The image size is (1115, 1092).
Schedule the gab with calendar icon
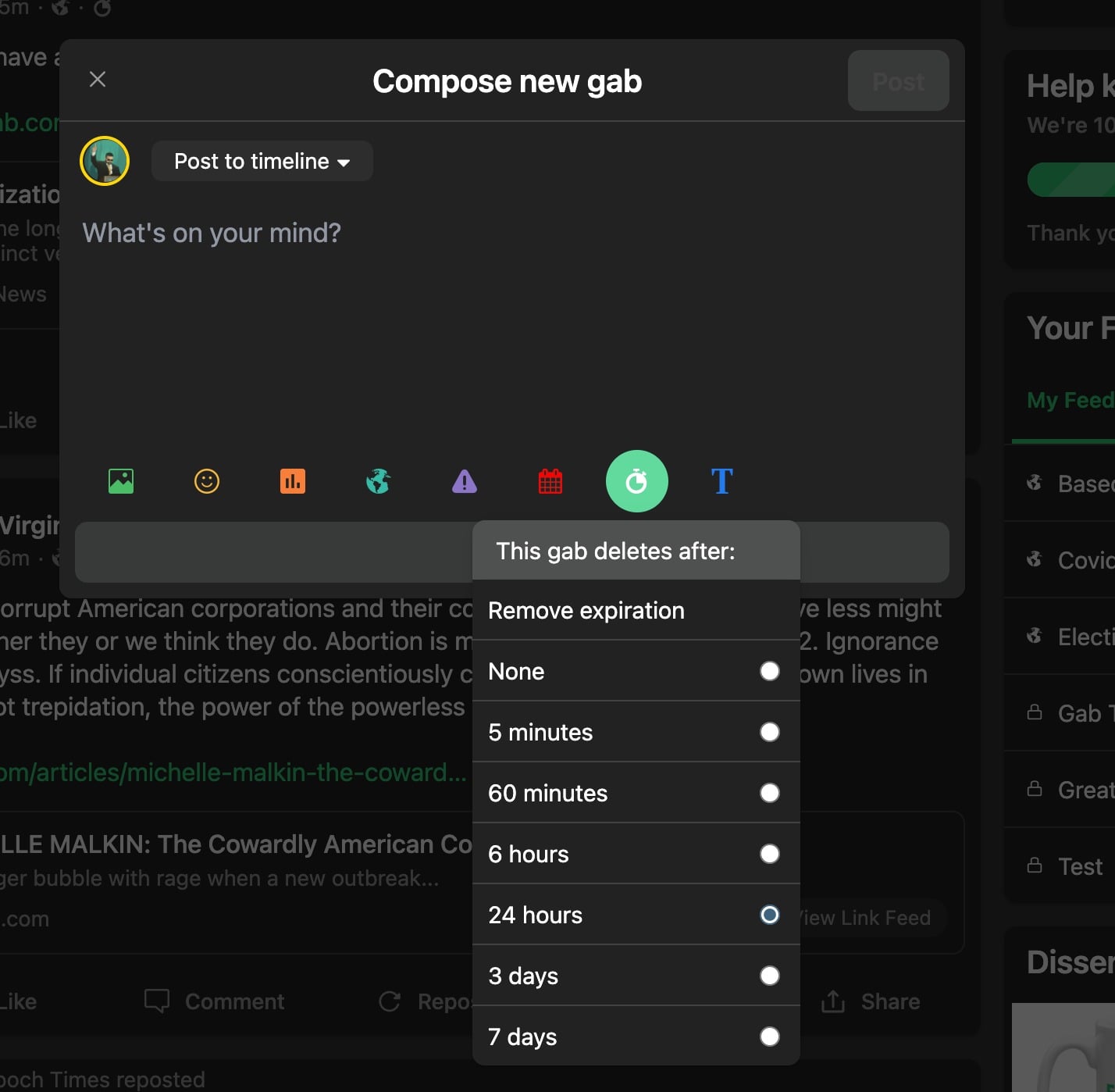[550, 481]
